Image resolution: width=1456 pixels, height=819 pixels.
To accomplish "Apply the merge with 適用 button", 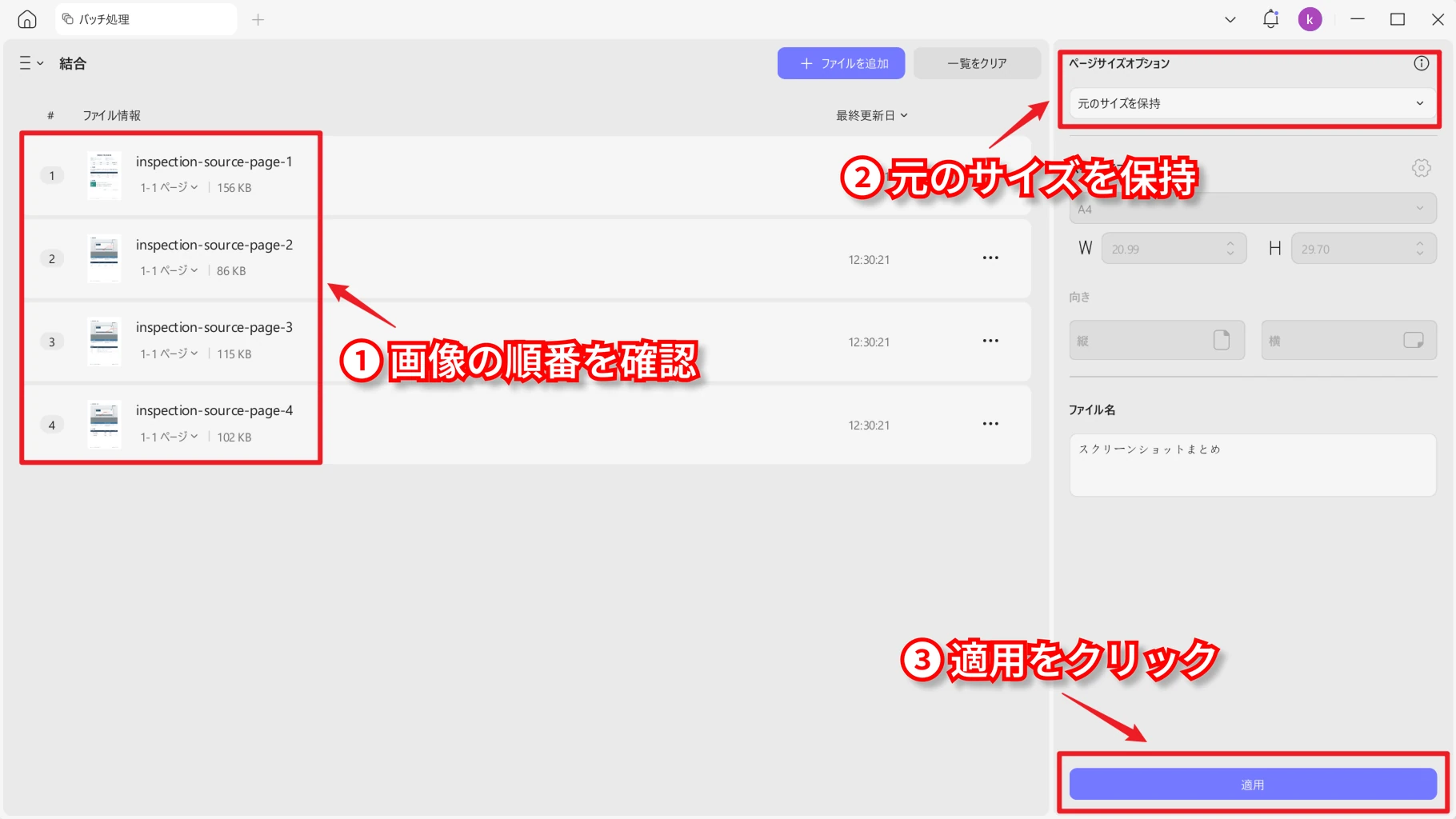I will [x=1253, y=785].
